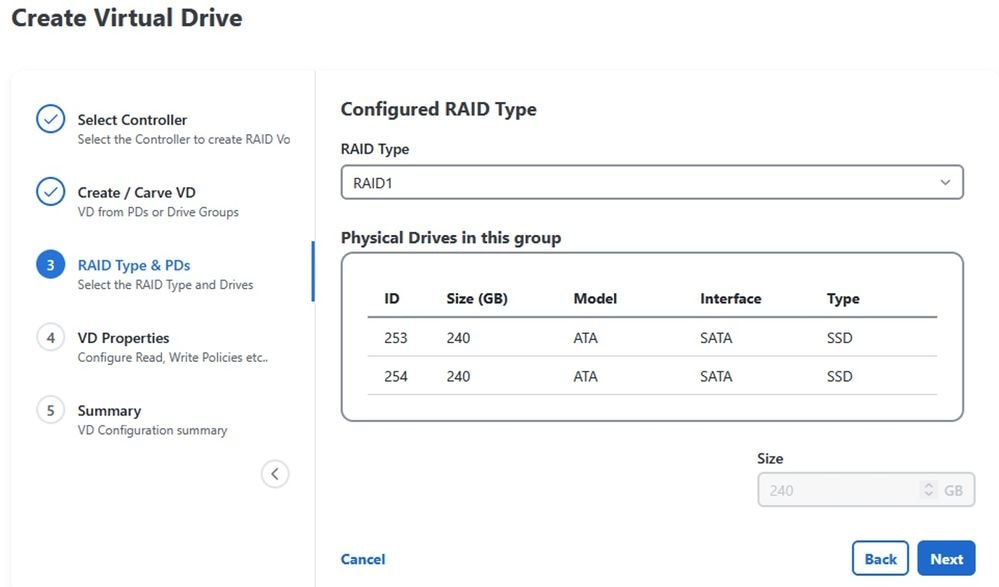Click the 240 size cell for drive 253
Screen dimensions: 999x587
coord(458,338)
